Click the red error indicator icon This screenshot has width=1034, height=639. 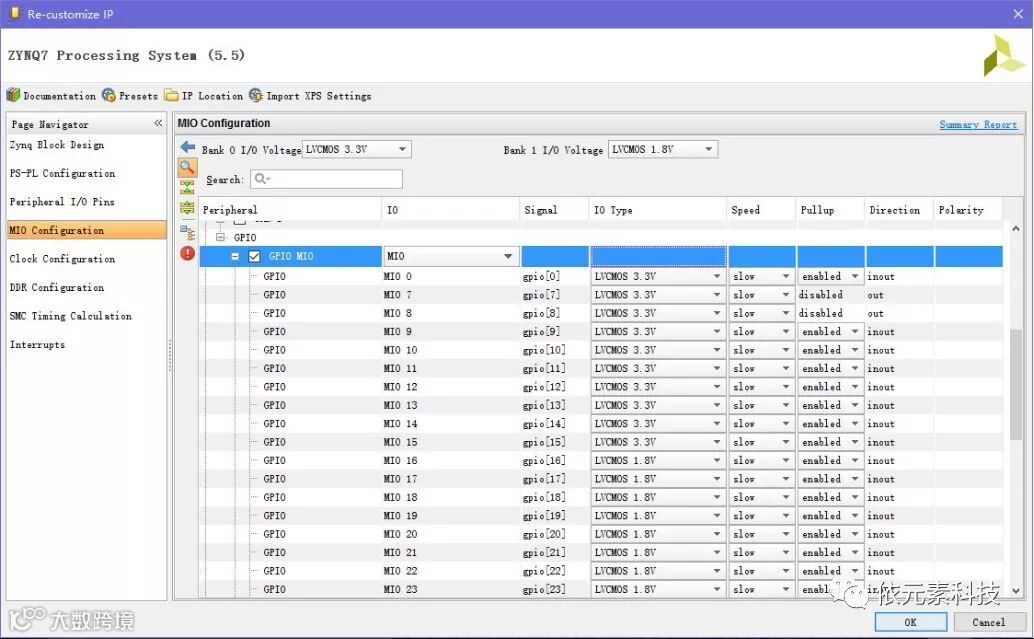187,253
